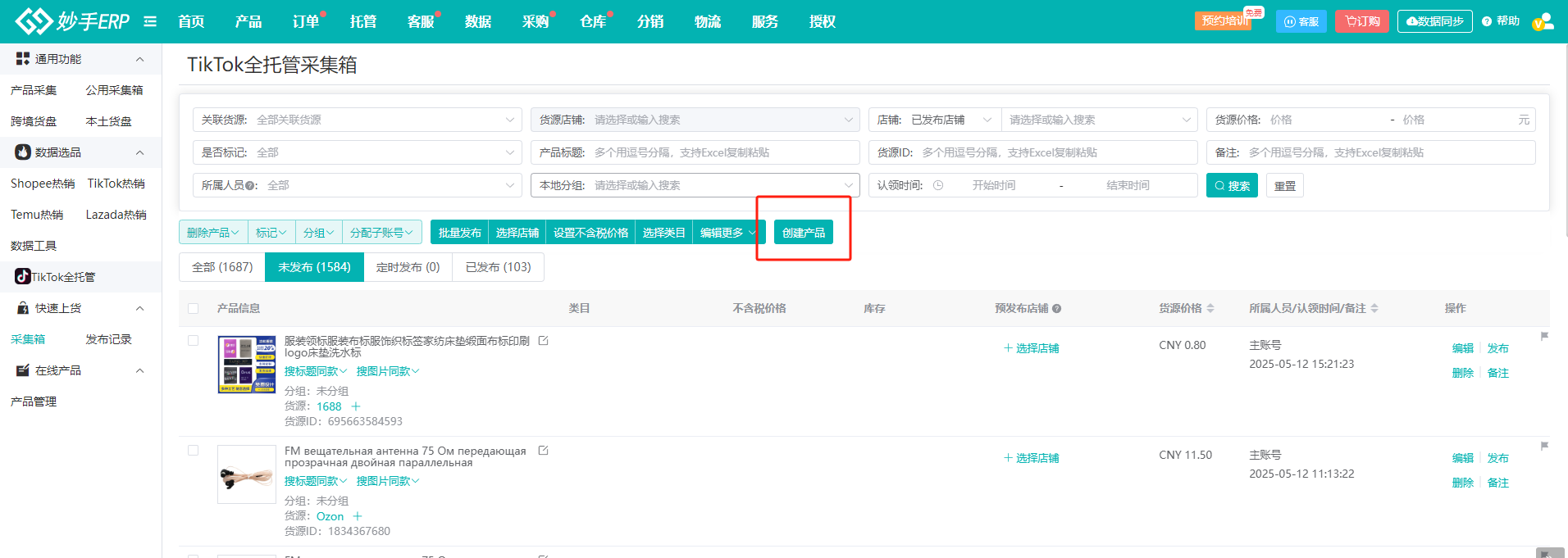Open the 货源店铺 search dropdown
This screenshot has width=1568, height=558.
coord(695,120)
